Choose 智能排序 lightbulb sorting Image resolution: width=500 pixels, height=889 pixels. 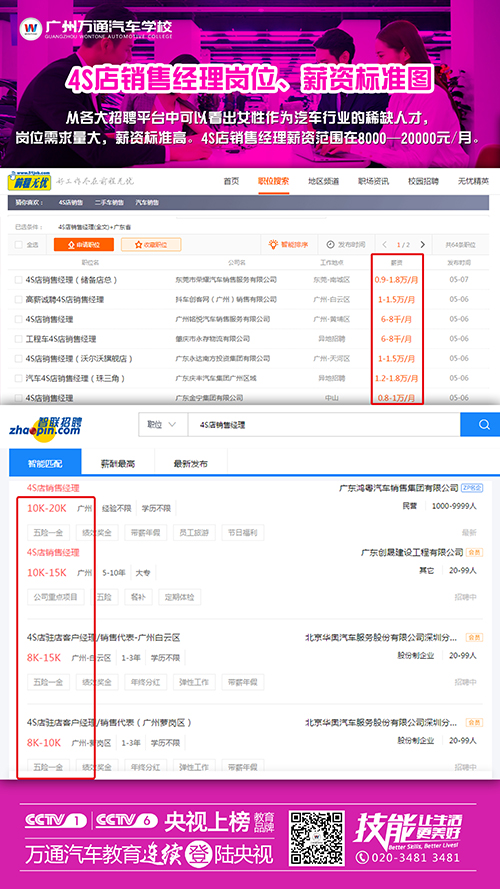[x=289, y=244]
